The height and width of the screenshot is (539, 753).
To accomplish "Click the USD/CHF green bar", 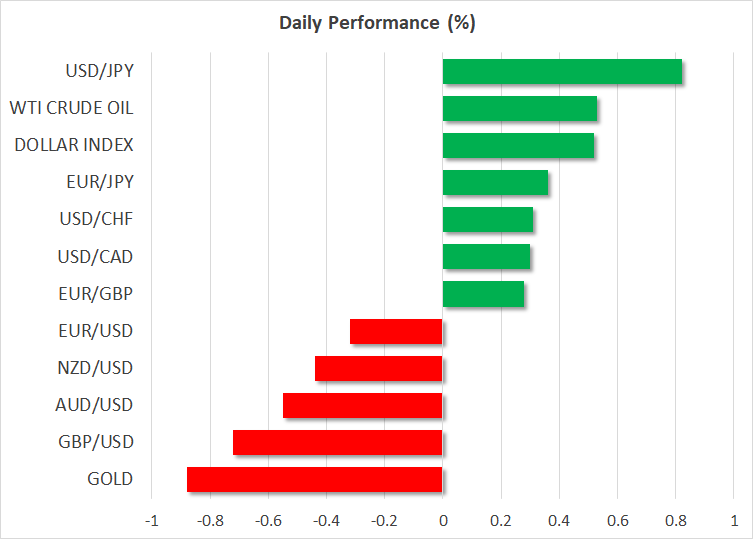I will (x=487, y=219).
